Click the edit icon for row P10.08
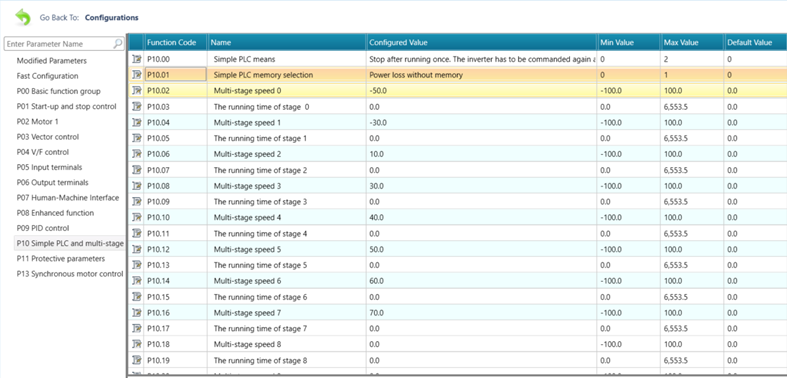This screenshot has width=787, height=378. pyautogui.click(x=137, y=186)
